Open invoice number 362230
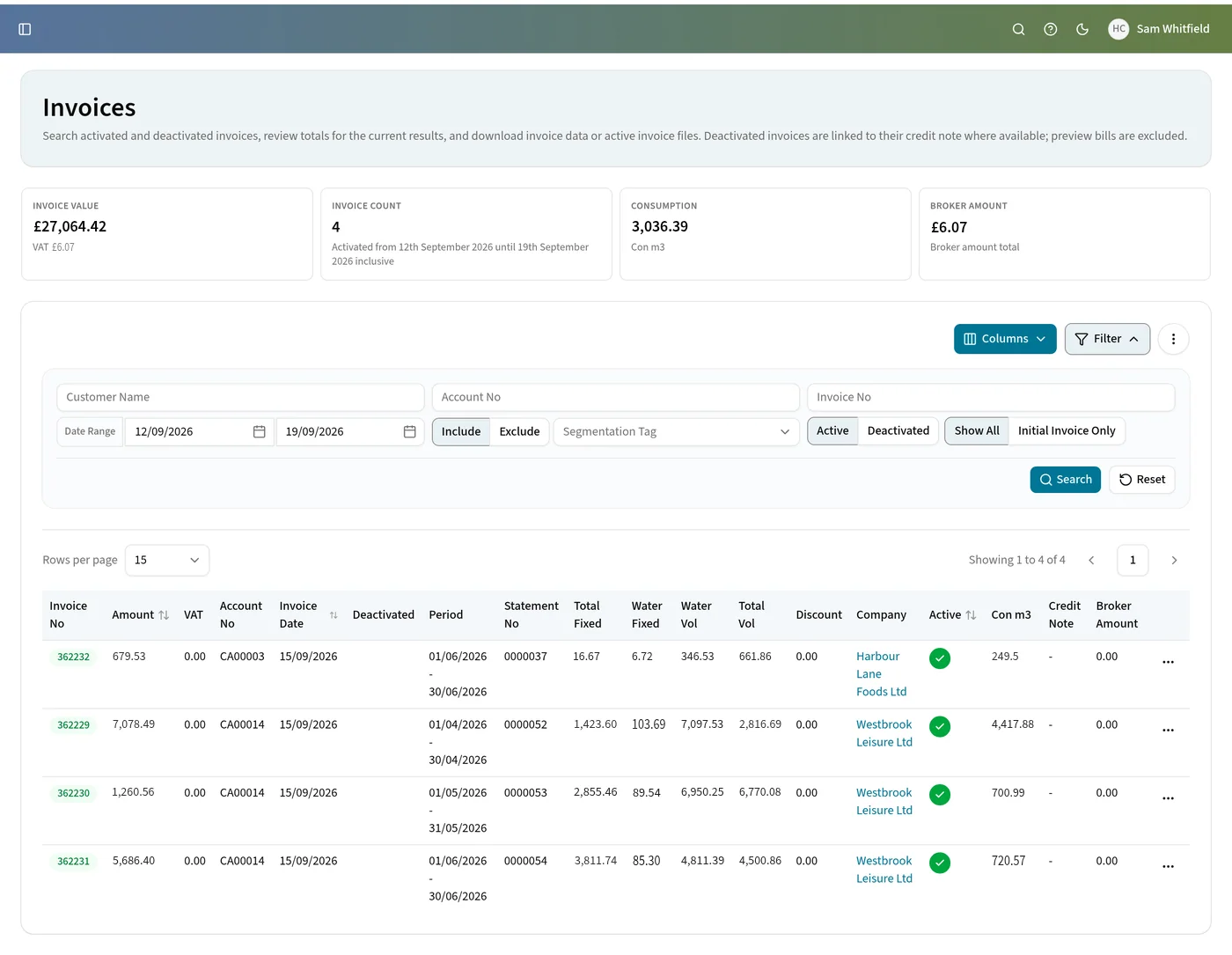 point(73,794)
